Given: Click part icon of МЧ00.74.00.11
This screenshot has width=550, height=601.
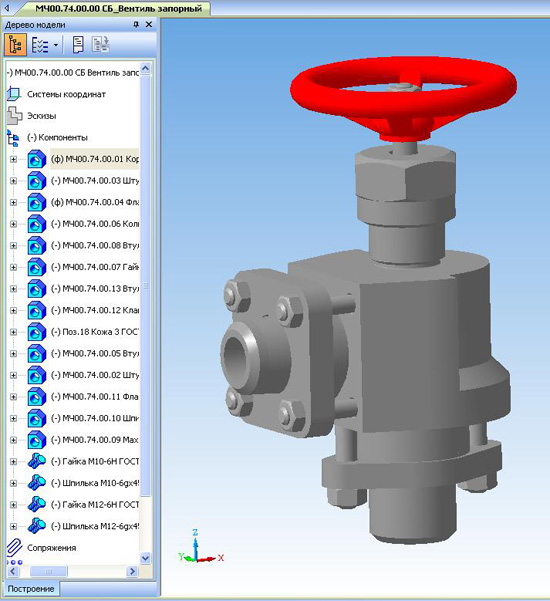Looking at the screenshot, I should (37, 397).
